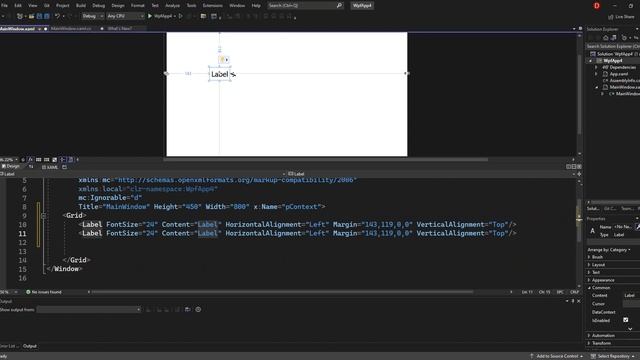Open the Any CPU platform dropdown

click(x=125, y=16)
